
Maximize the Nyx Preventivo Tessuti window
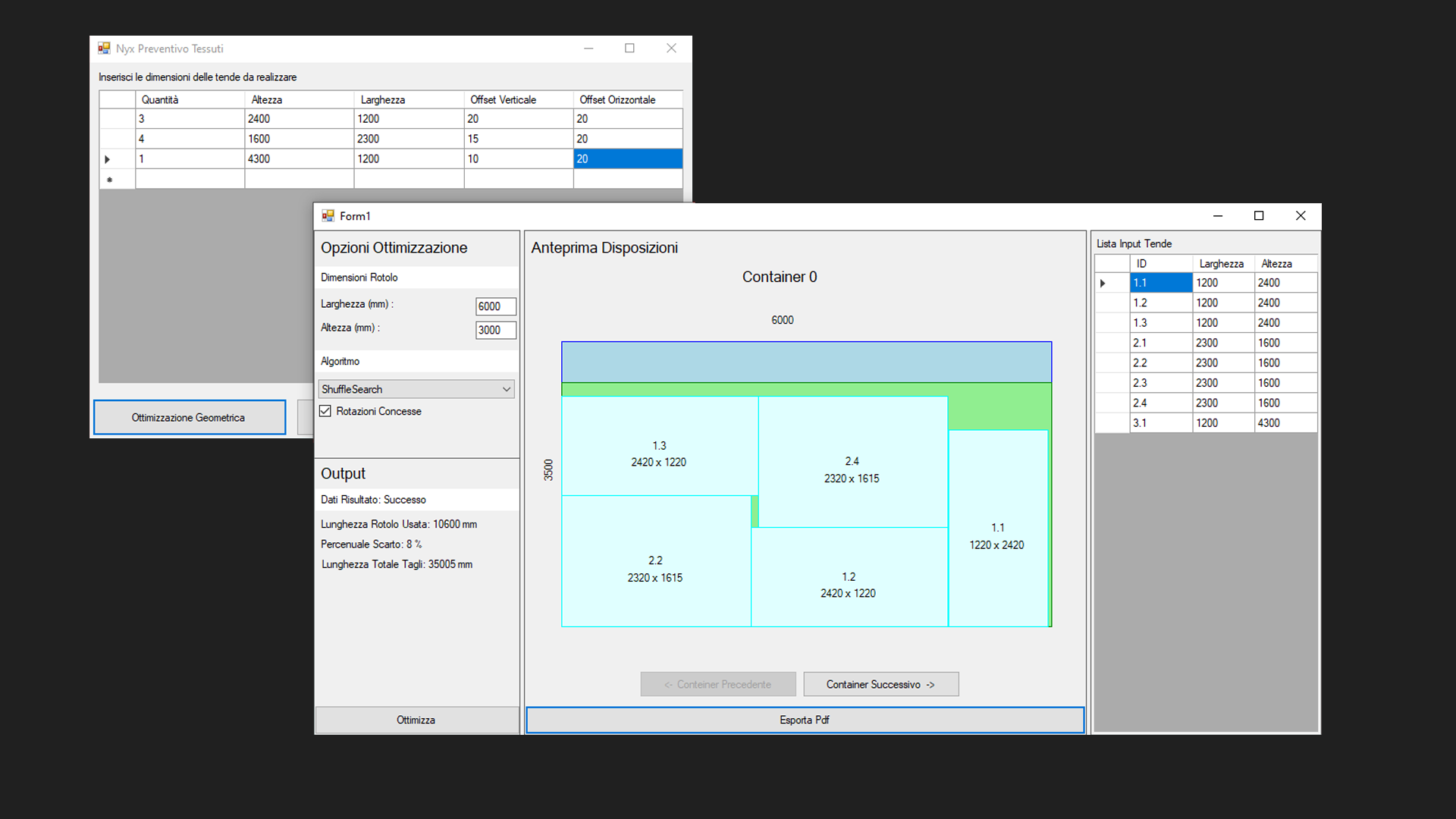629,49
